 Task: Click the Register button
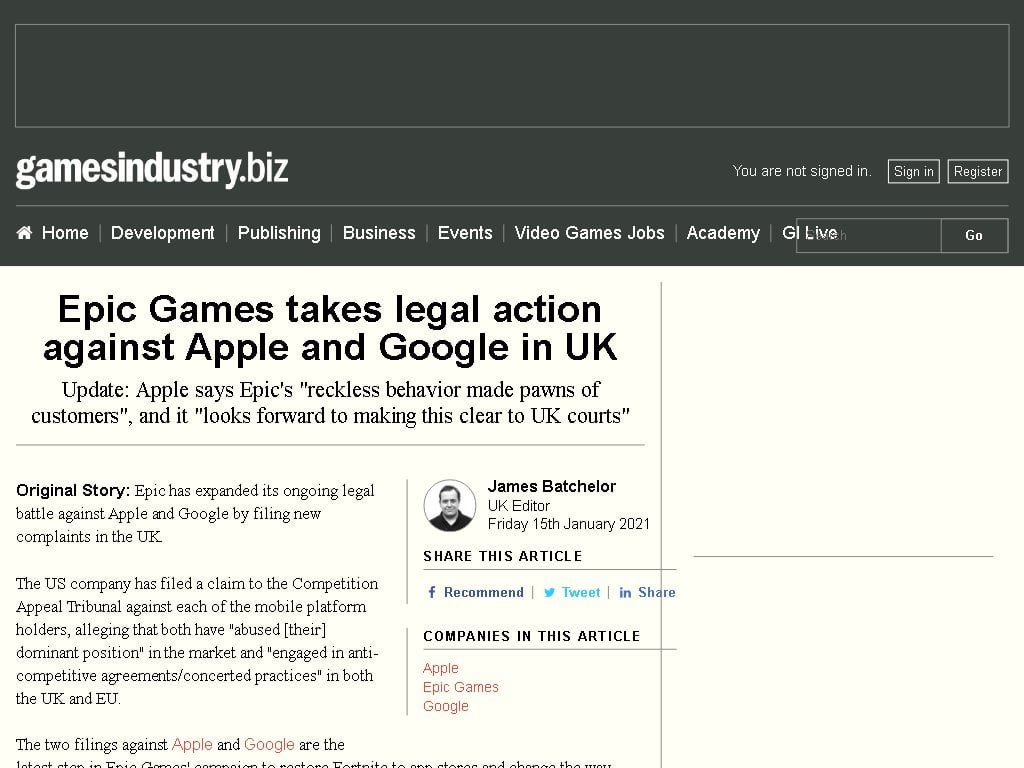978,171
